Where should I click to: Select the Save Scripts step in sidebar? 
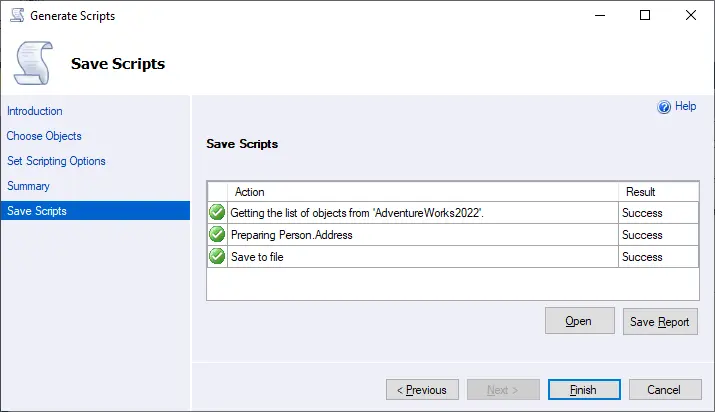pos(95,211)
